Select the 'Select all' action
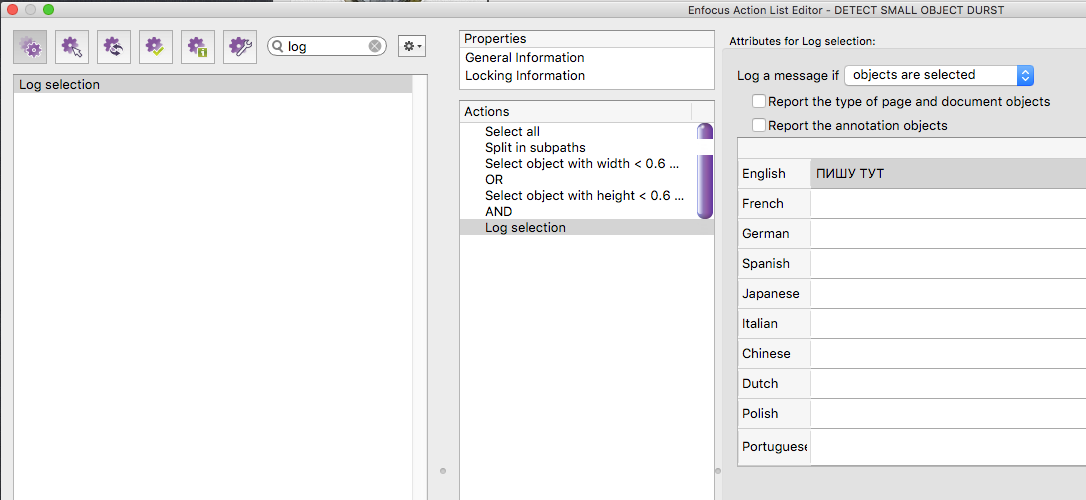The height and width of the screenshot is (500, 1086). pos(512,132)
